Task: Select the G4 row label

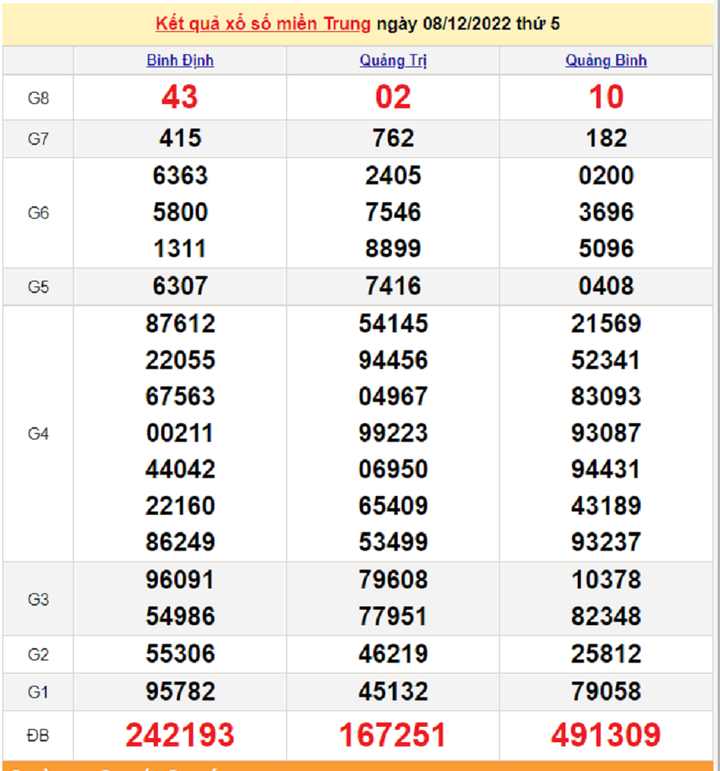Action: pyautogui.click(x=38, y=434)
